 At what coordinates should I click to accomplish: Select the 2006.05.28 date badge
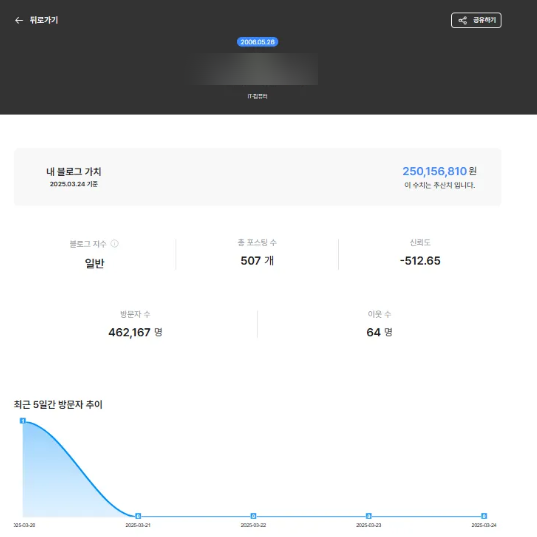257,42
